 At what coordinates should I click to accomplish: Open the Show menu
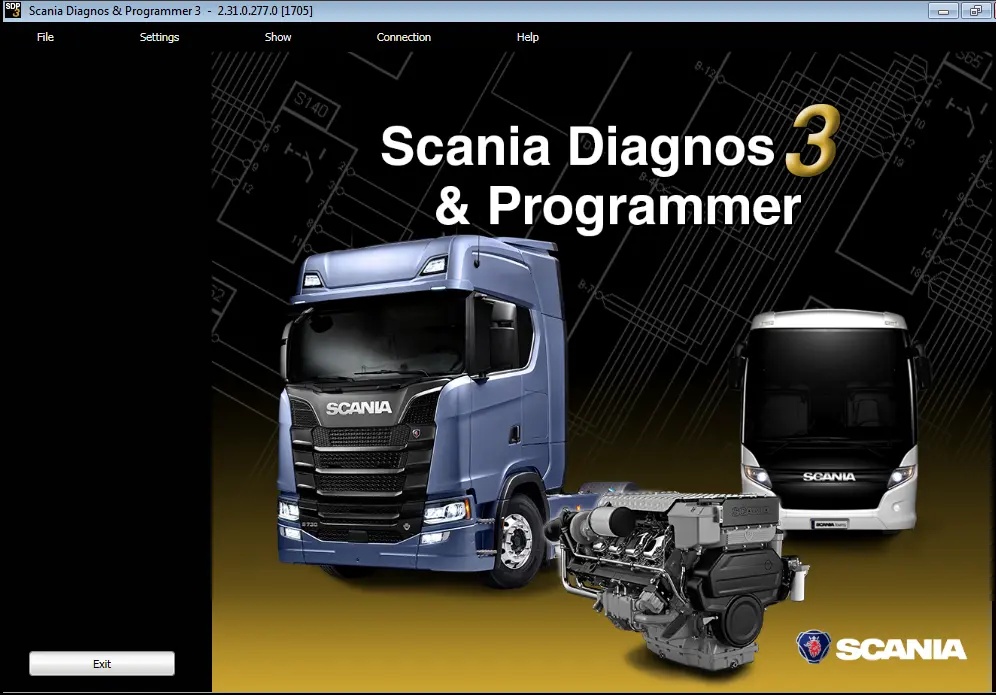(x=278, y=37)
